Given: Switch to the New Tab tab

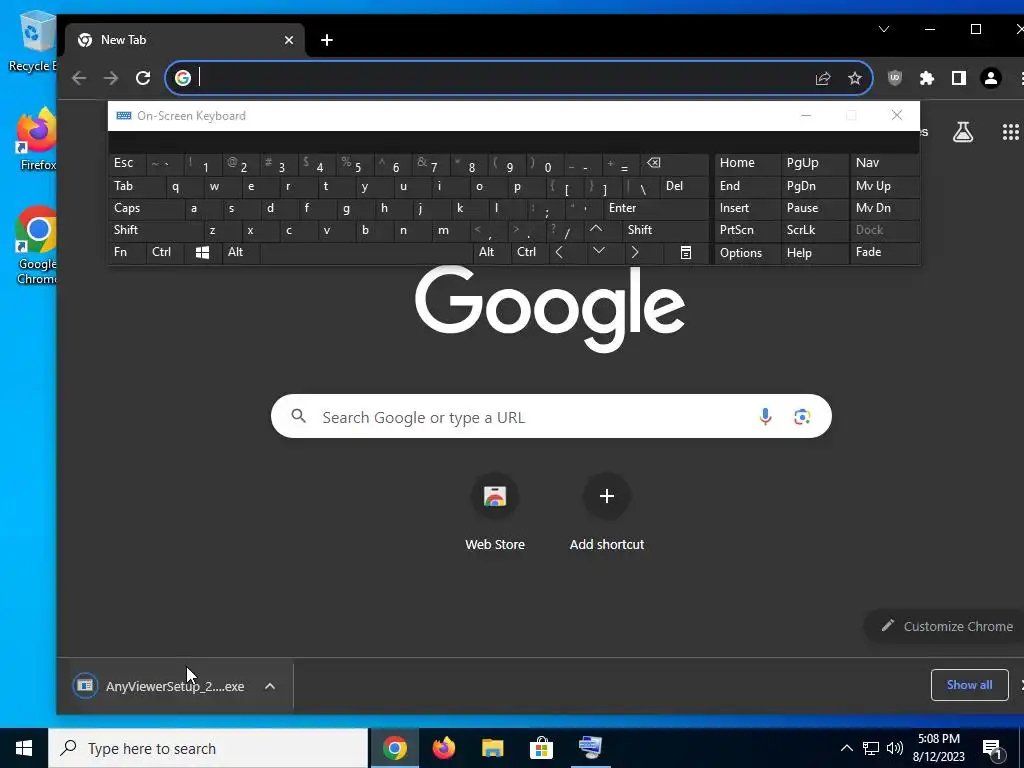Looking at the screenshot, I should click(185, 40).
